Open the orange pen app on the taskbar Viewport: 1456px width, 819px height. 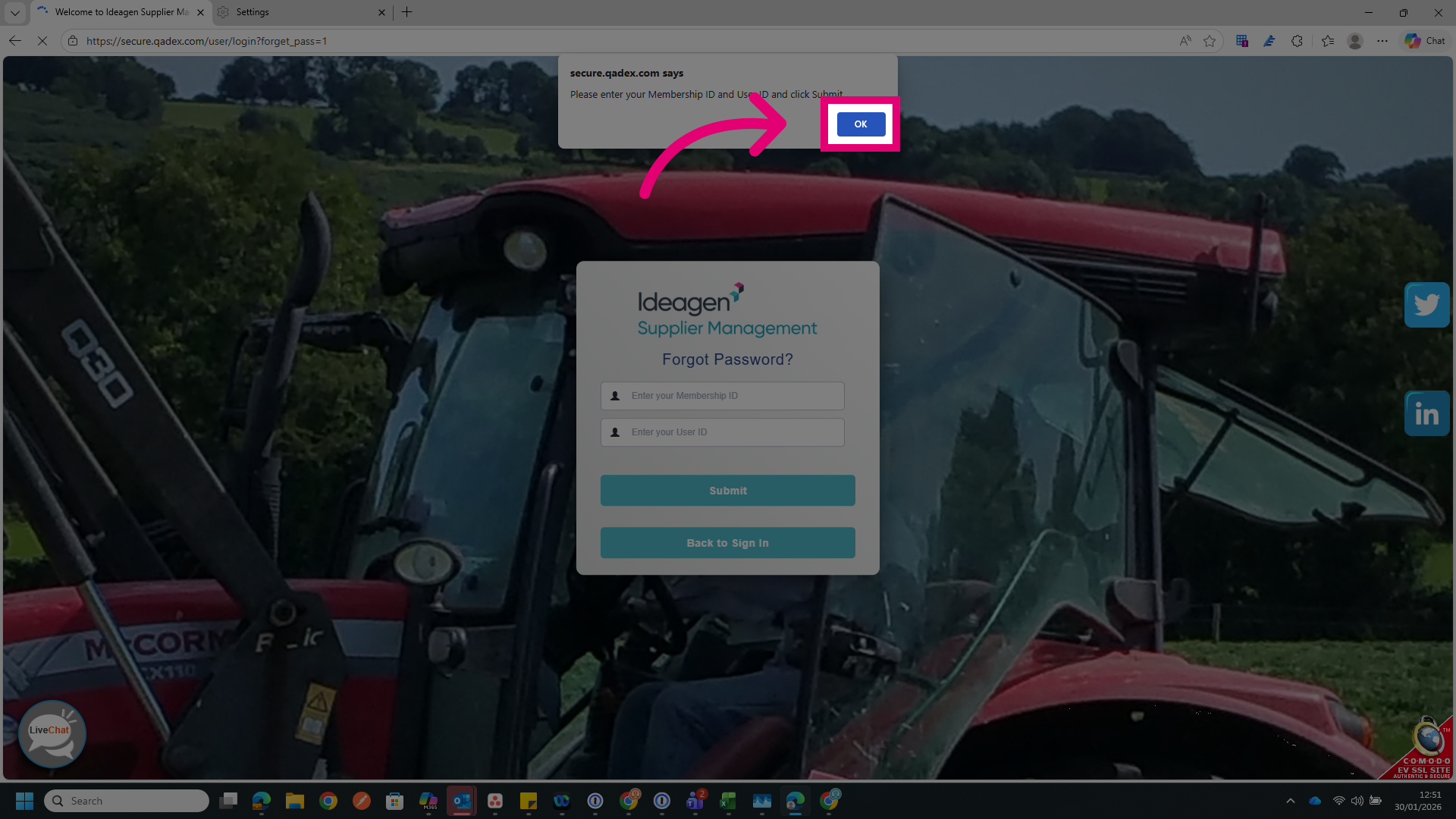(362, 801)
